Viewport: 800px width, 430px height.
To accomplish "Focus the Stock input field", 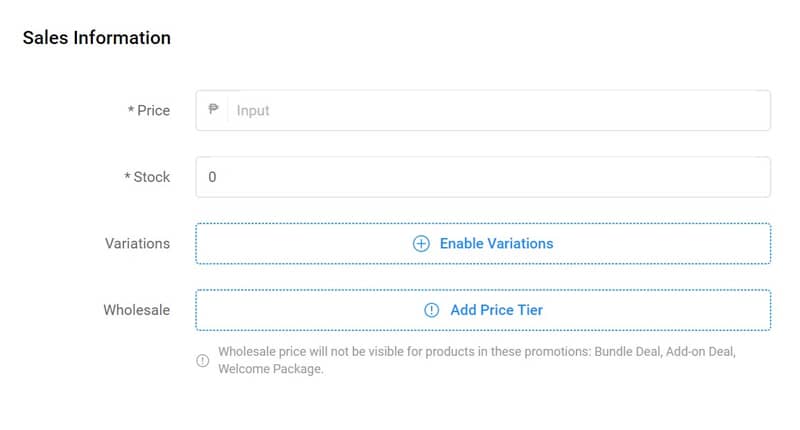I will coord(483,177).
